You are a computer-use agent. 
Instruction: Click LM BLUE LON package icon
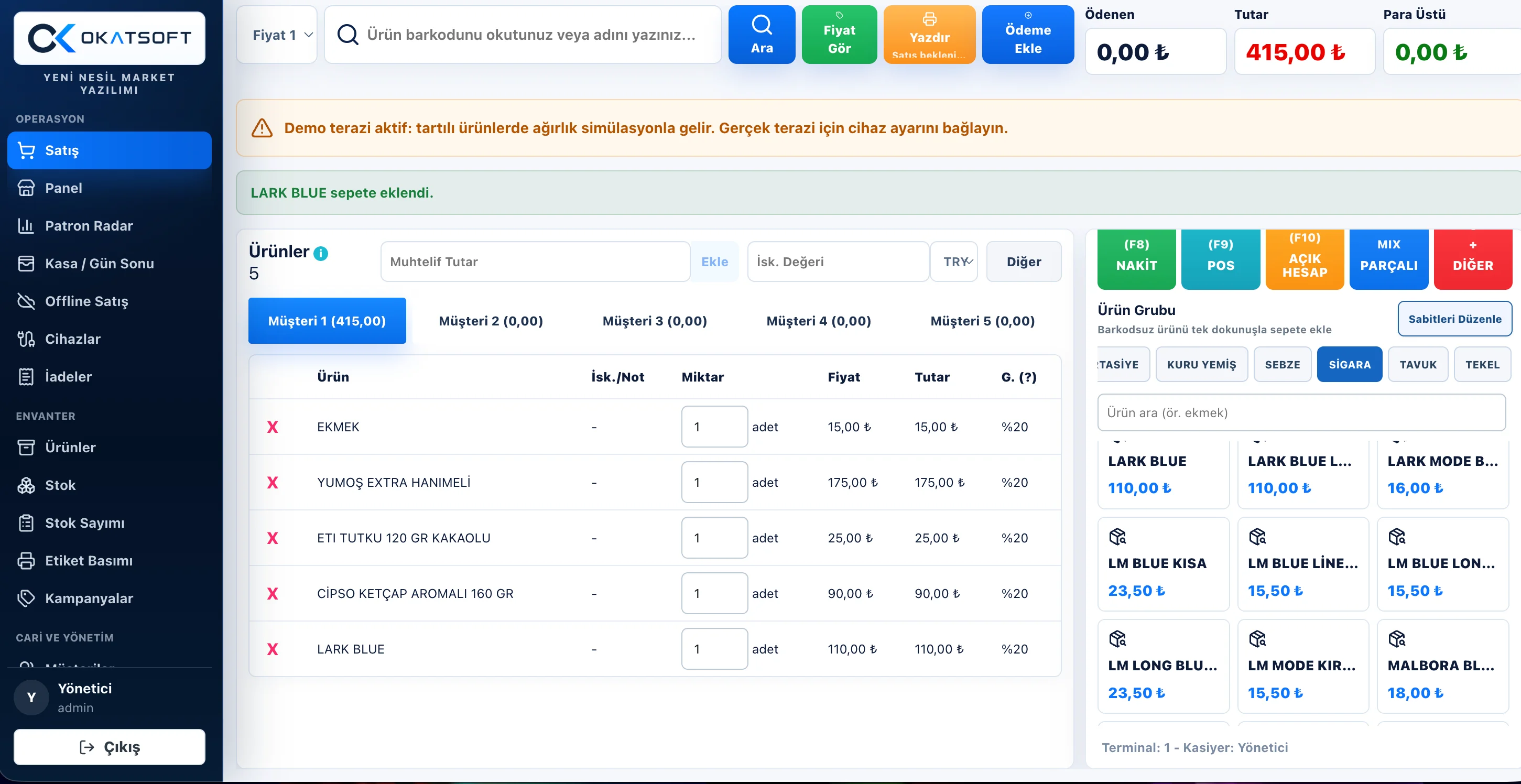[x=1397, y=536]
